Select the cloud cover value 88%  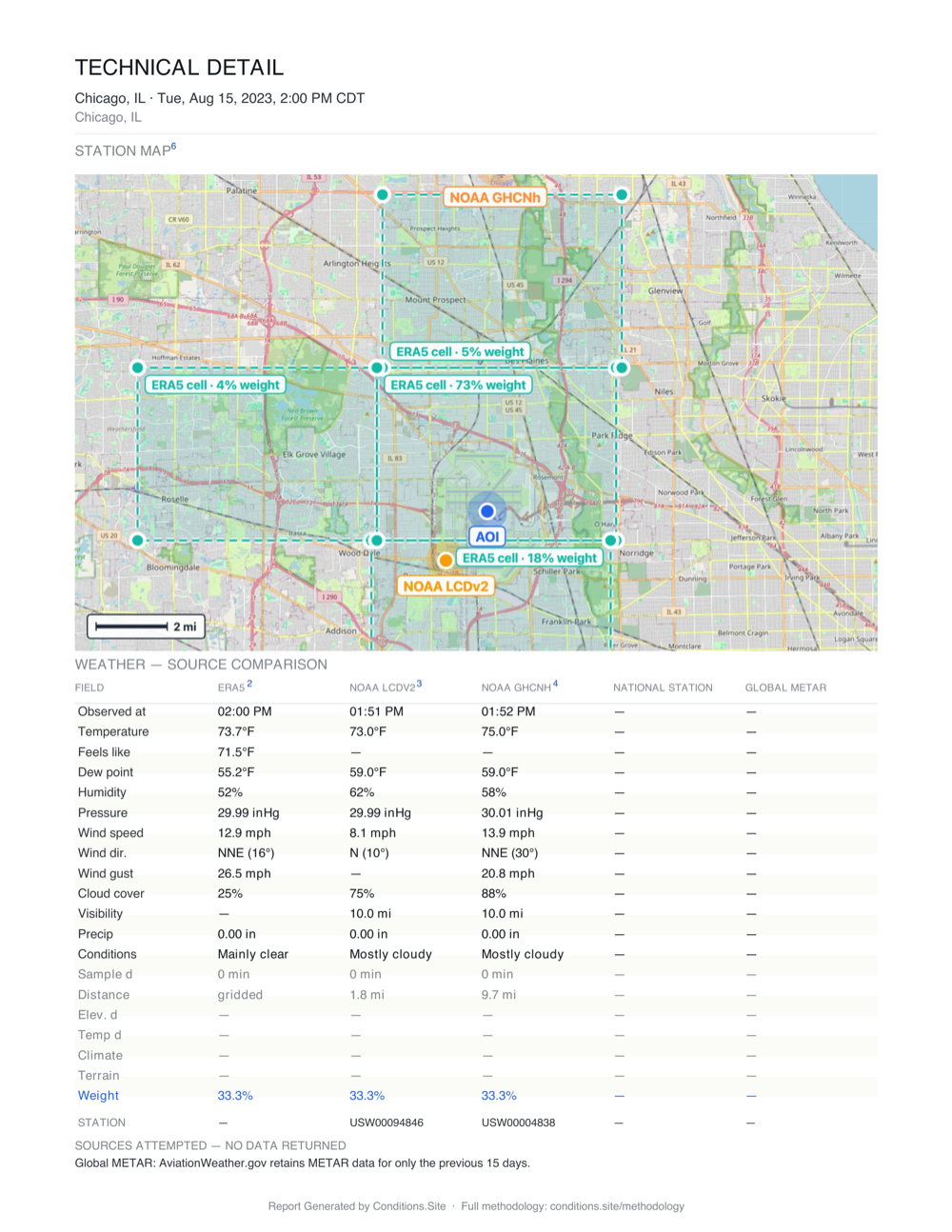493,894
